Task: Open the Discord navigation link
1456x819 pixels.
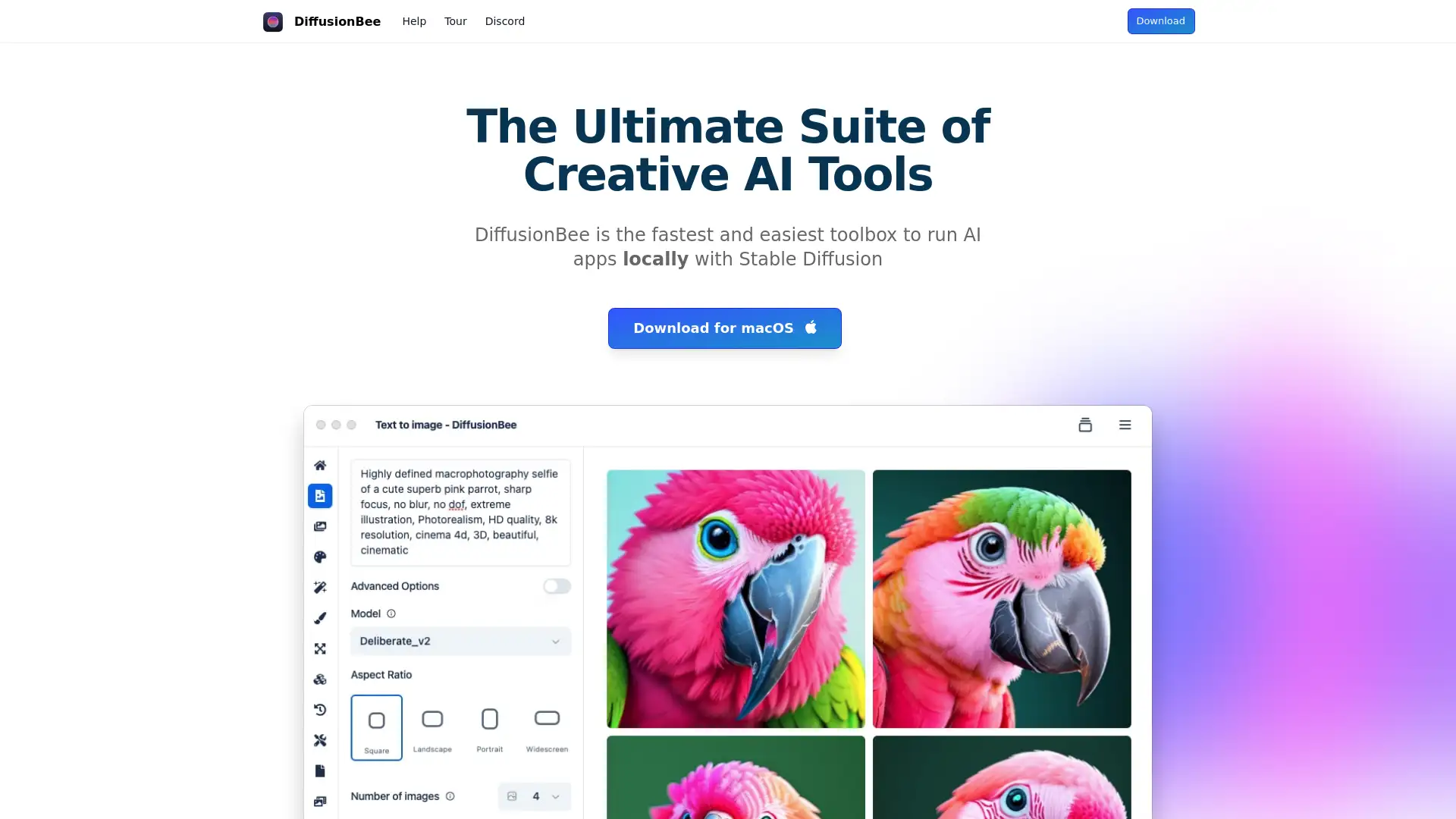Action: pyautogui.click(x=504, y=21)
